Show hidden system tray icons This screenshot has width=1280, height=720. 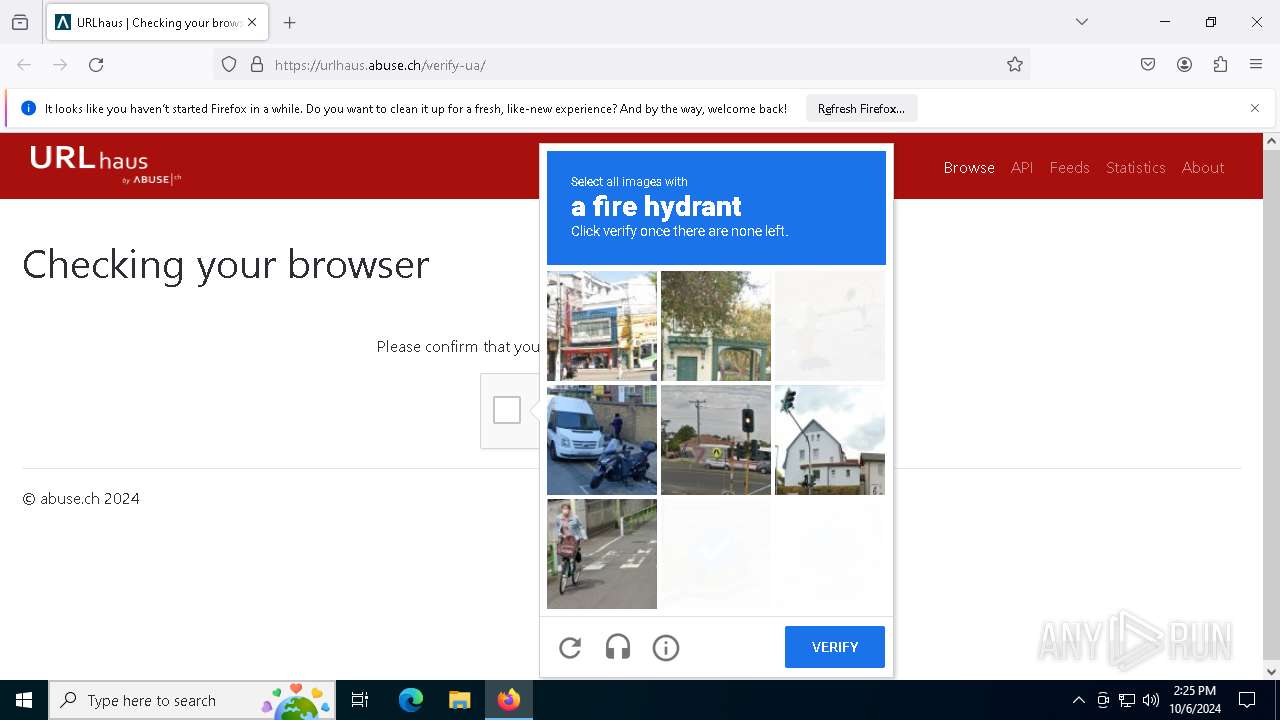[1078, 700]
